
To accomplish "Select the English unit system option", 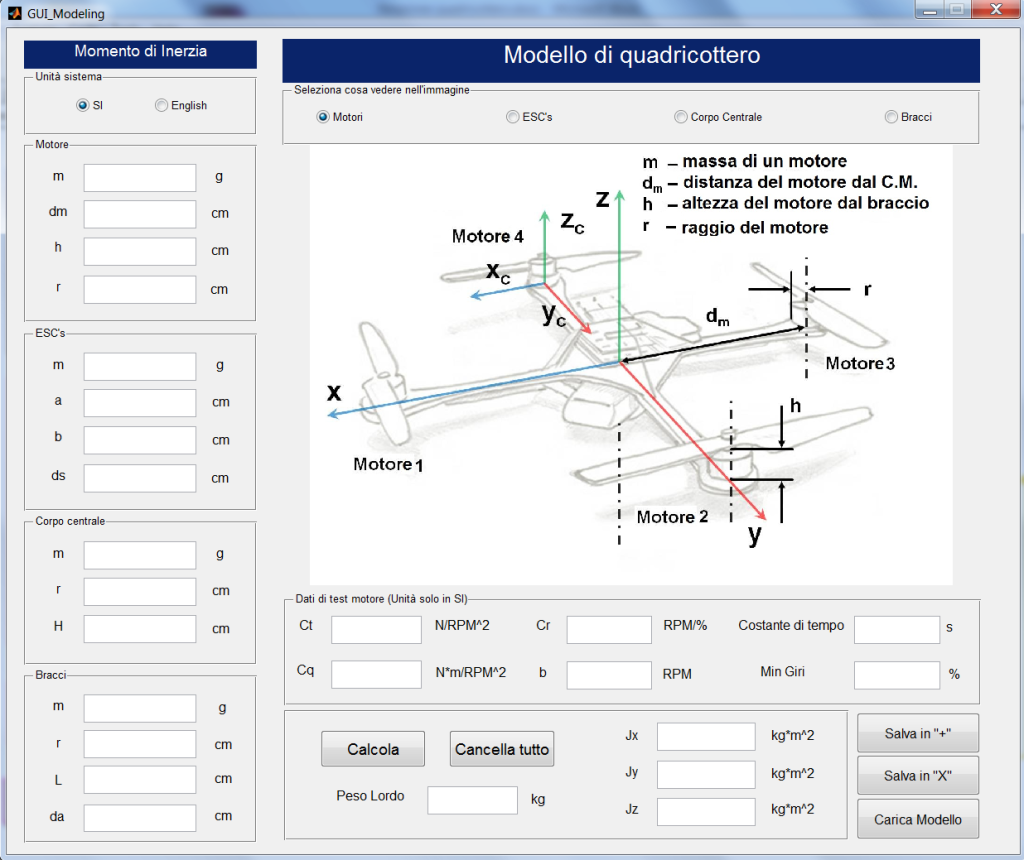I will [162, 105].
